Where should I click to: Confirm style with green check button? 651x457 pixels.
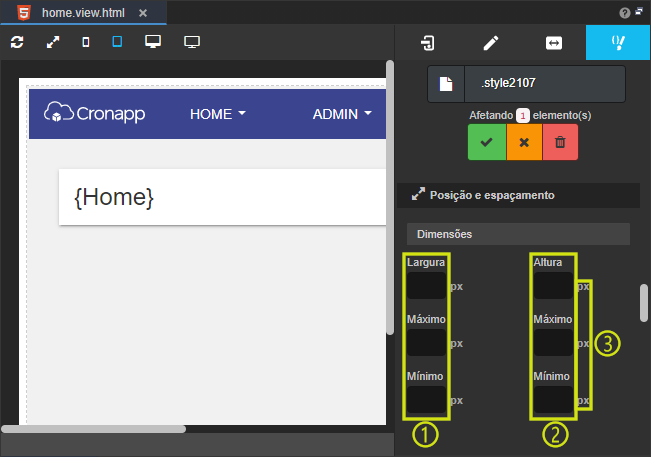click(x=487, y=142)
